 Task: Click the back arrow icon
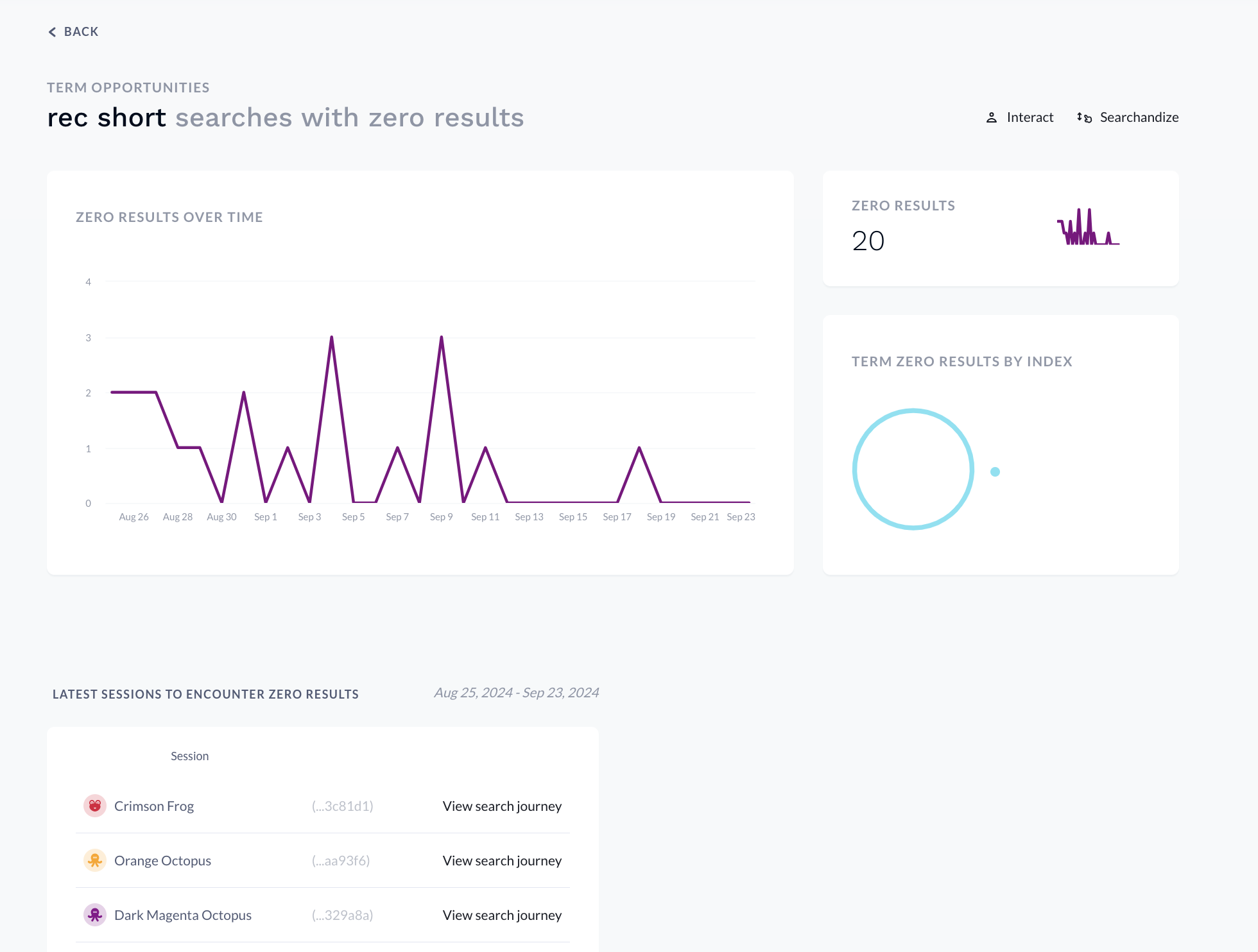point(52,32)
